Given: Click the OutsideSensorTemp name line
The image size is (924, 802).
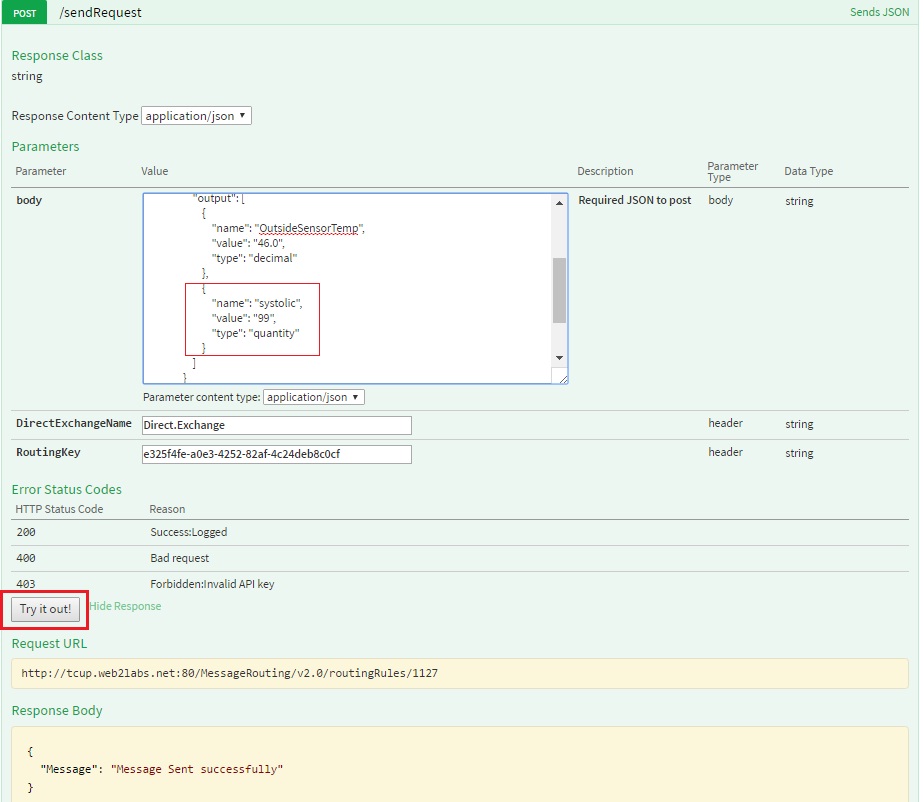Looking at the screenshot, I should [x=288, y=229].
